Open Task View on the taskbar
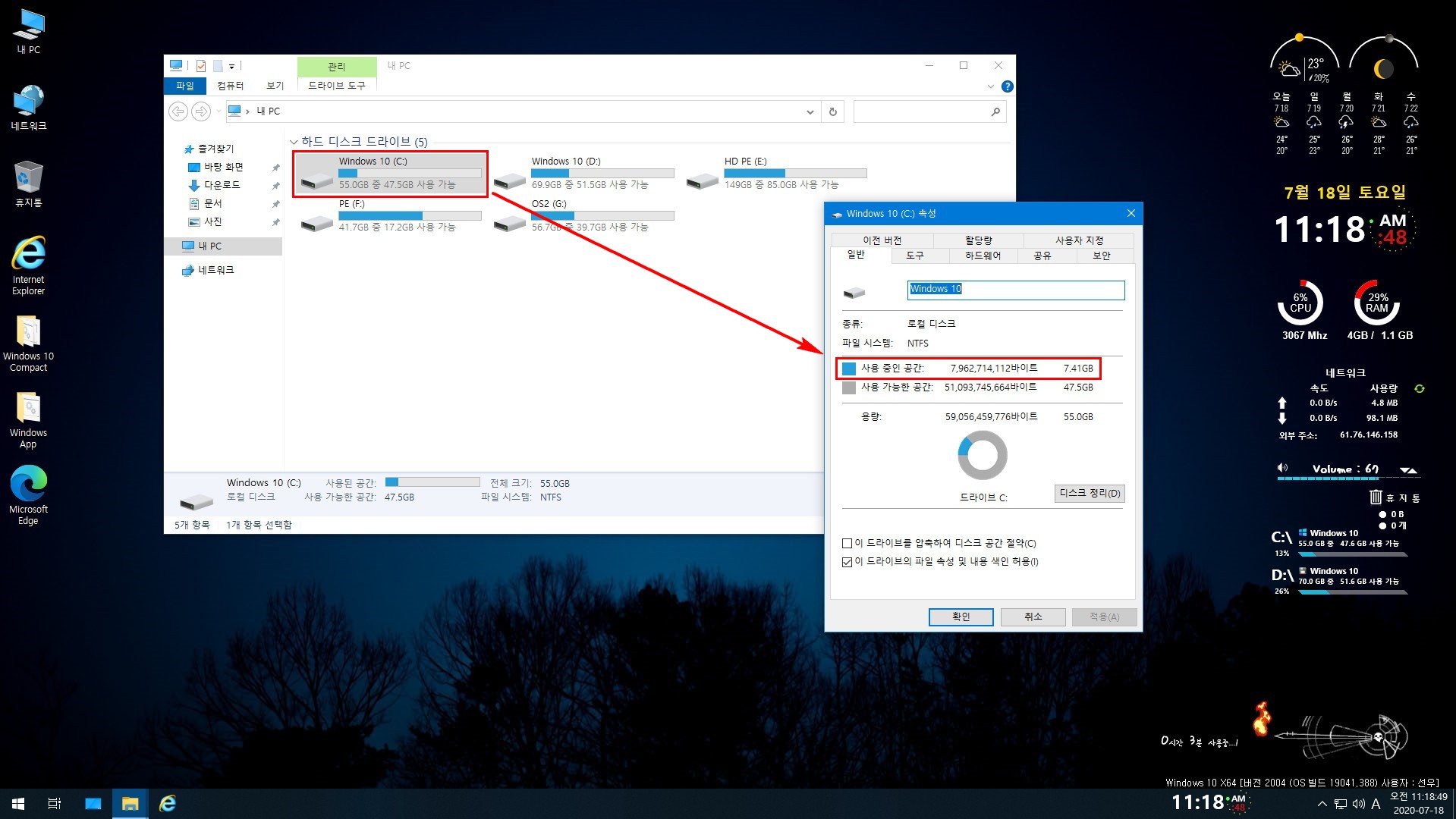 click(x=55, y=804)
